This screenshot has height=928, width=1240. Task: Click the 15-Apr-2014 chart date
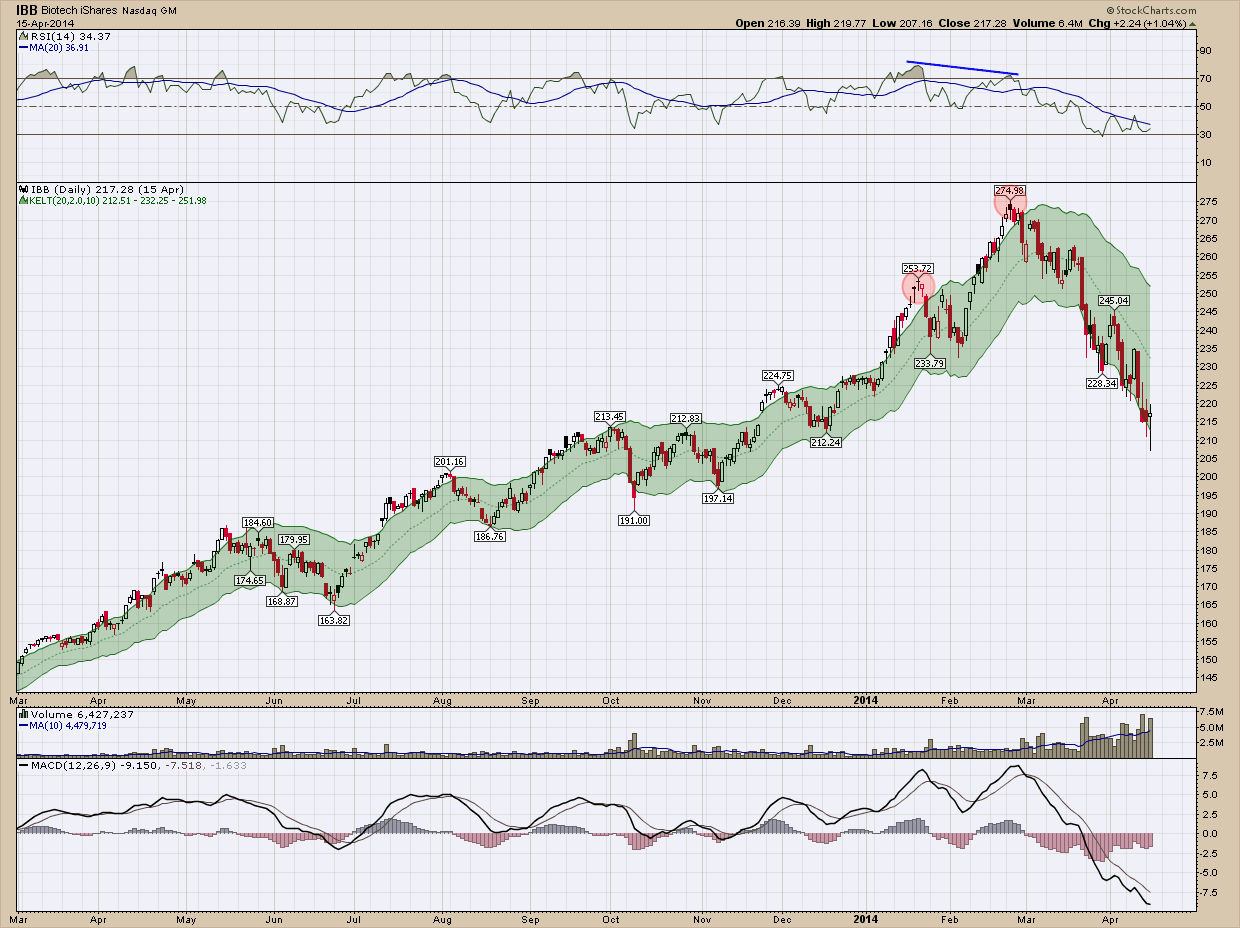[x=43, y=23]
